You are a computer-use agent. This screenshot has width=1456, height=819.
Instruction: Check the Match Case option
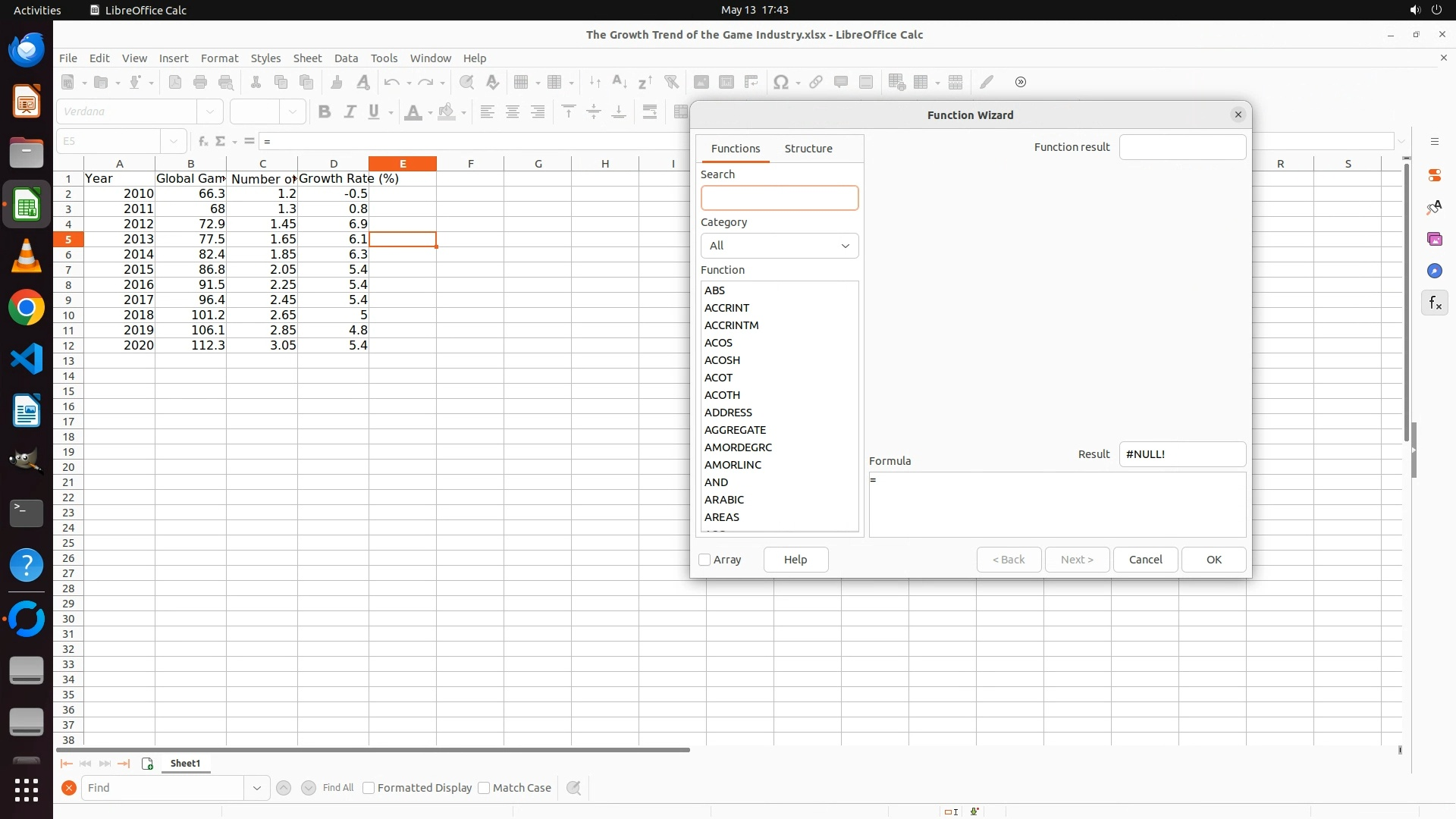[x=485, y=788]
